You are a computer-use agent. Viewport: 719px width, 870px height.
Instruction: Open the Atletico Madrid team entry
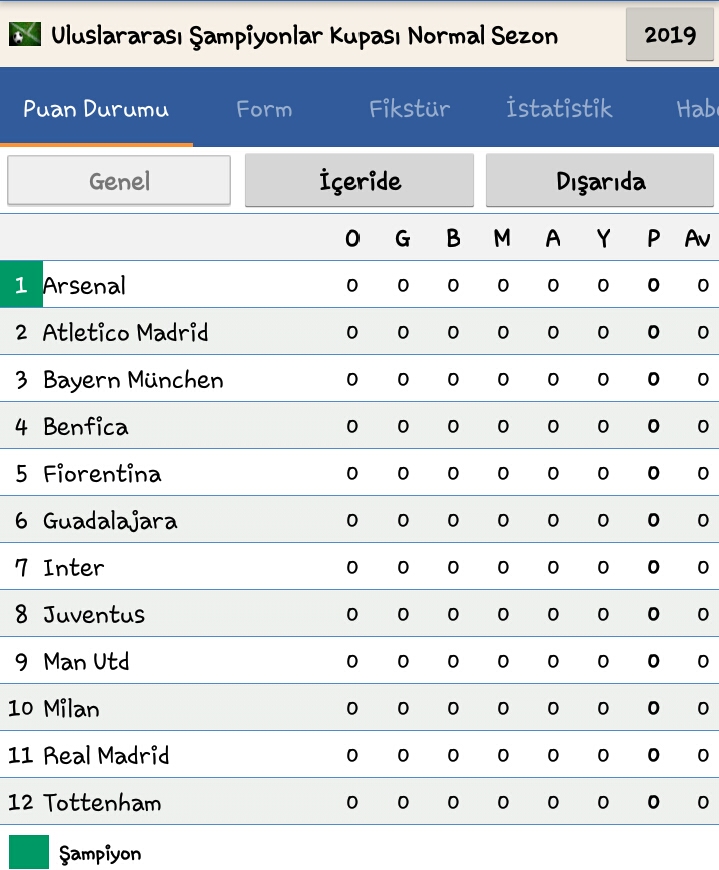pyautogui.click(x=360, y=331)
